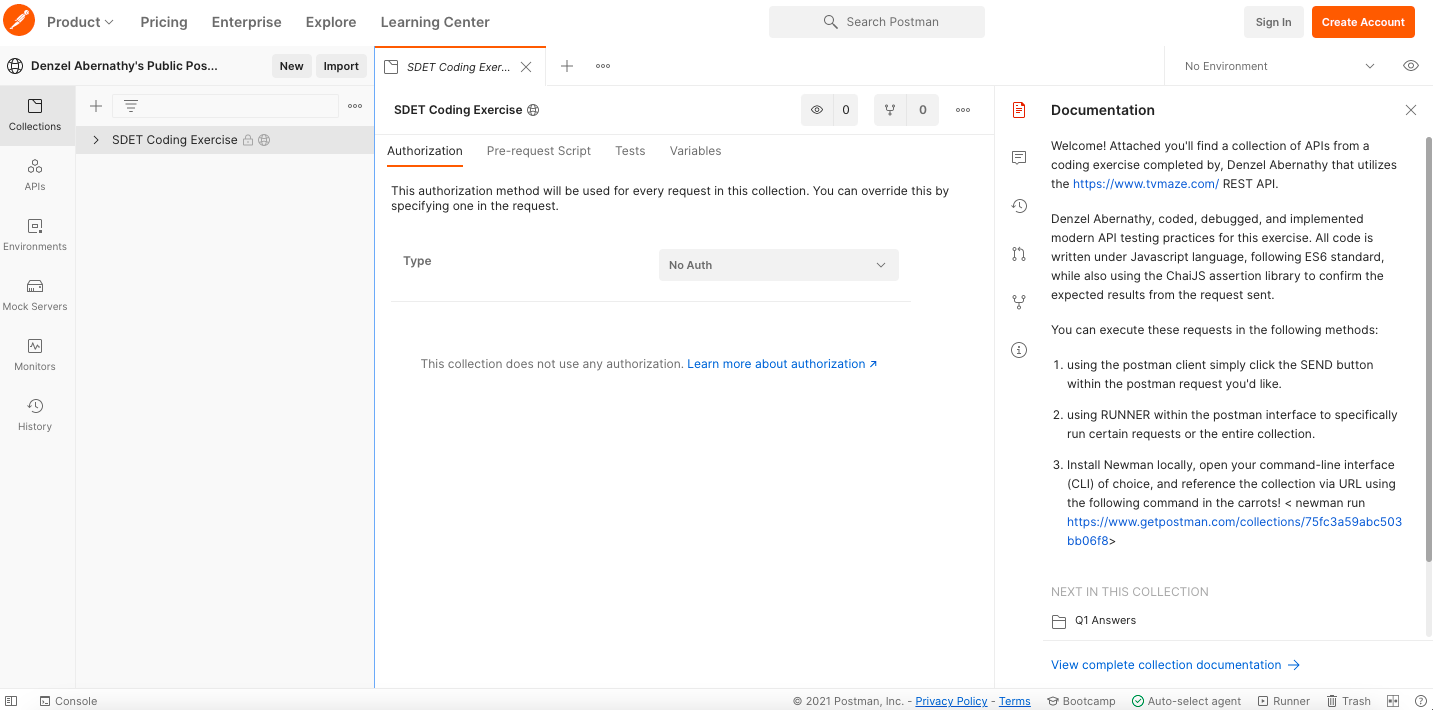Open the Changelog icon in right rail
This screenshot has height=710, width=1433.
(1019, 206)
